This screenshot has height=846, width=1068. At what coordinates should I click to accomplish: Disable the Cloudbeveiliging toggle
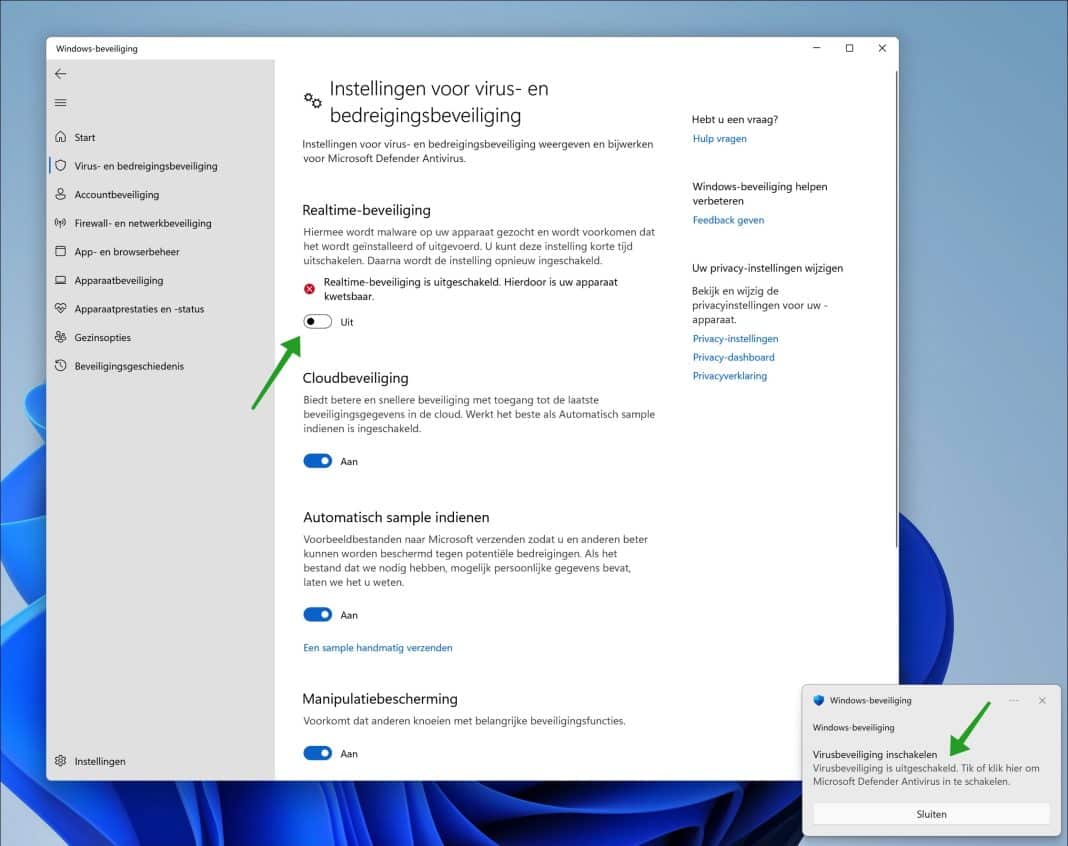pyautogui.click(x=317, y=460)
